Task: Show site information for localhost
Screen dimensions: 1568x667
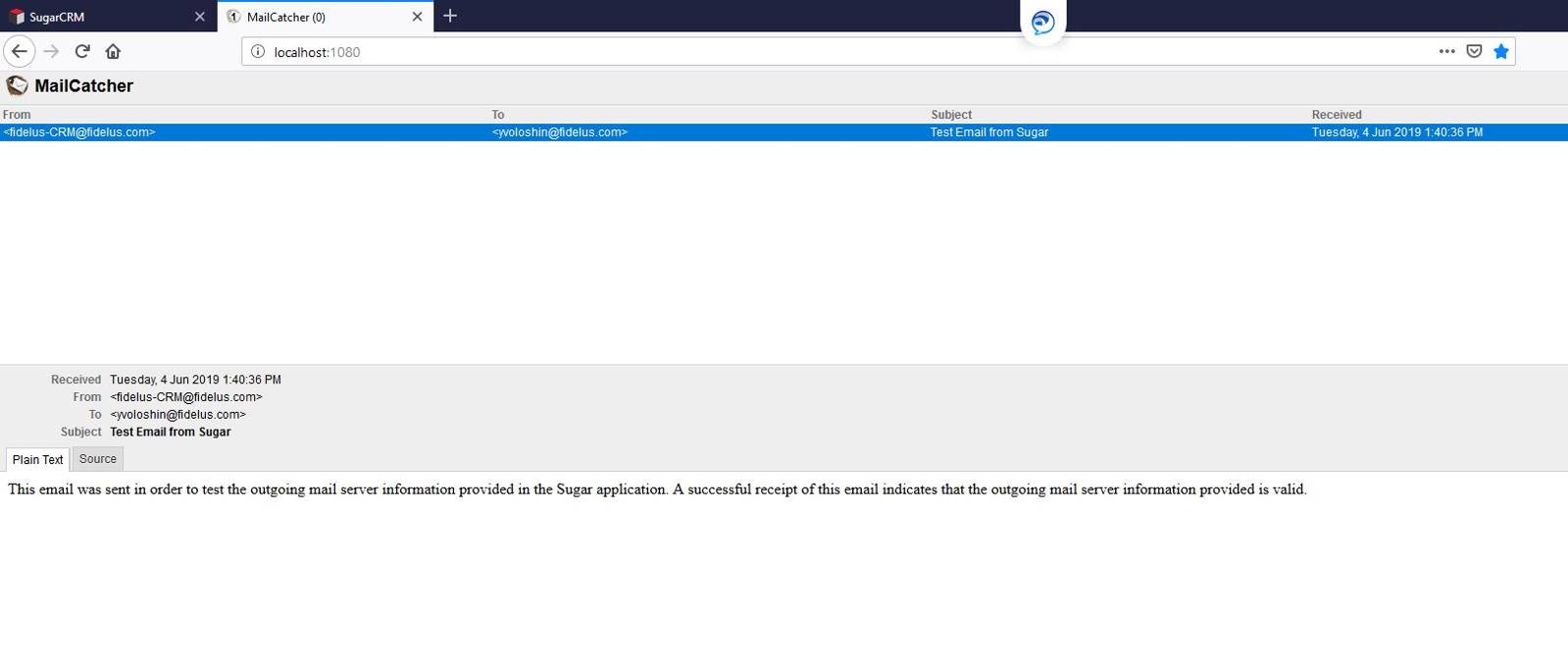Action: (x=258, y=52)
